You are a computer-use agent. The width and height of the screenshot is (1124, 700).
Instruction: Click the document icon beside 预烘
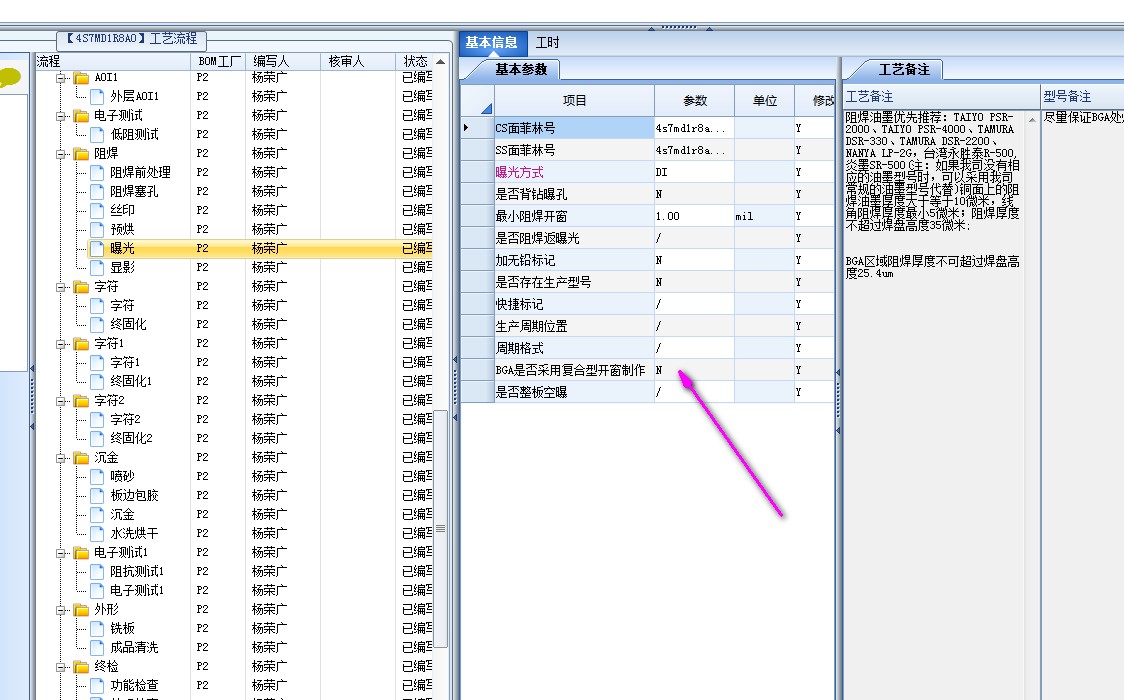(97, 229)
